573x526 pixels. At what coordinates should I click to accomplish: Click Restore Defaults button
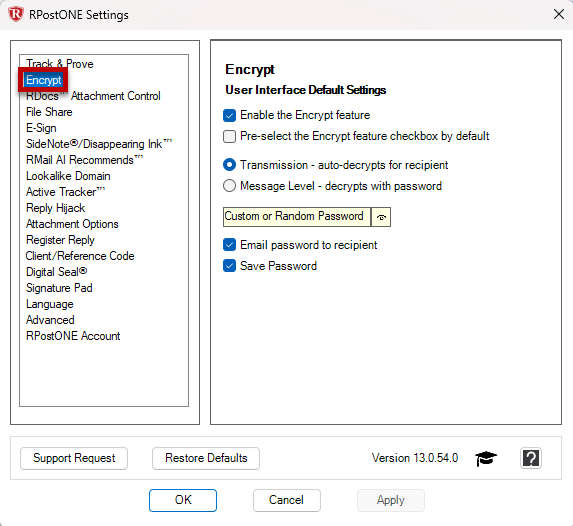pos(206,458)
